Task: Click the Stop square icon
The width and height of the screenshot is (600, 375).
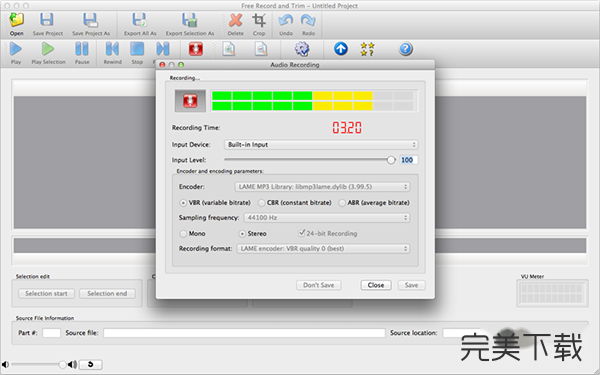Action: pyautogui.click(x=137, y=49)
